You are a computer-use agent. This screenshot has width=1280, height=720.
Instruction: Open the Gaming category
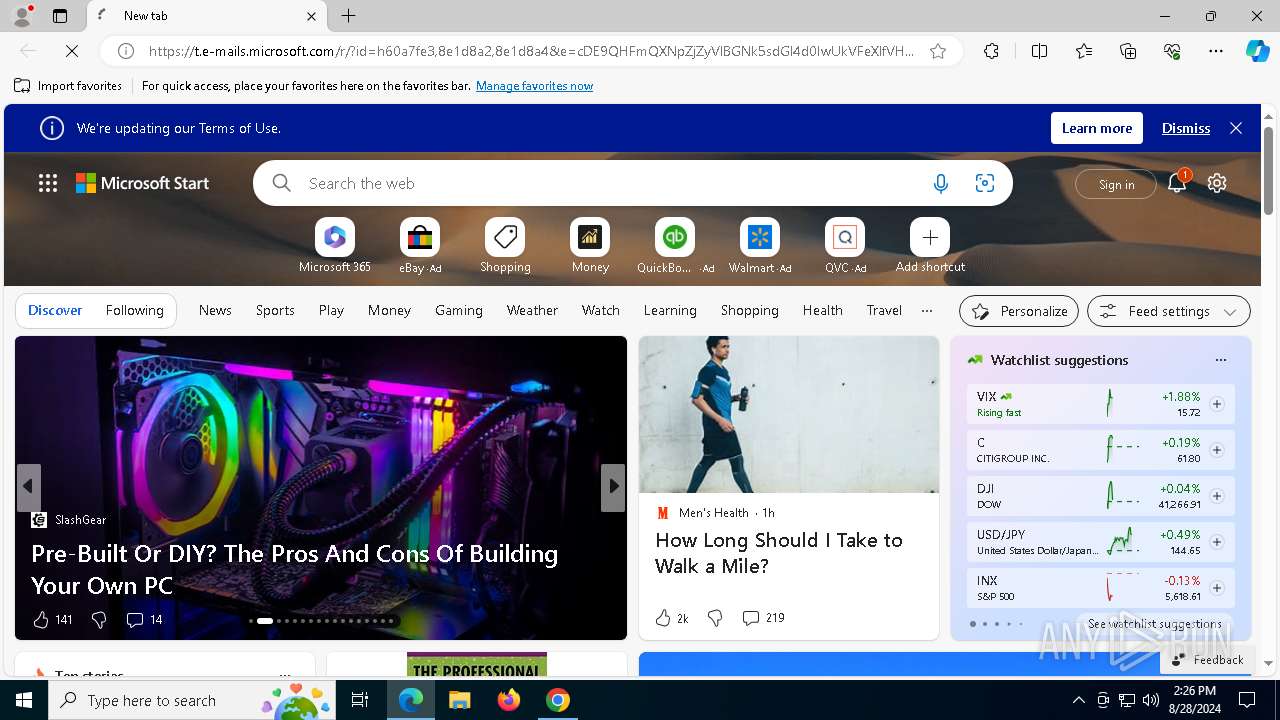click(x=459, y=310)
